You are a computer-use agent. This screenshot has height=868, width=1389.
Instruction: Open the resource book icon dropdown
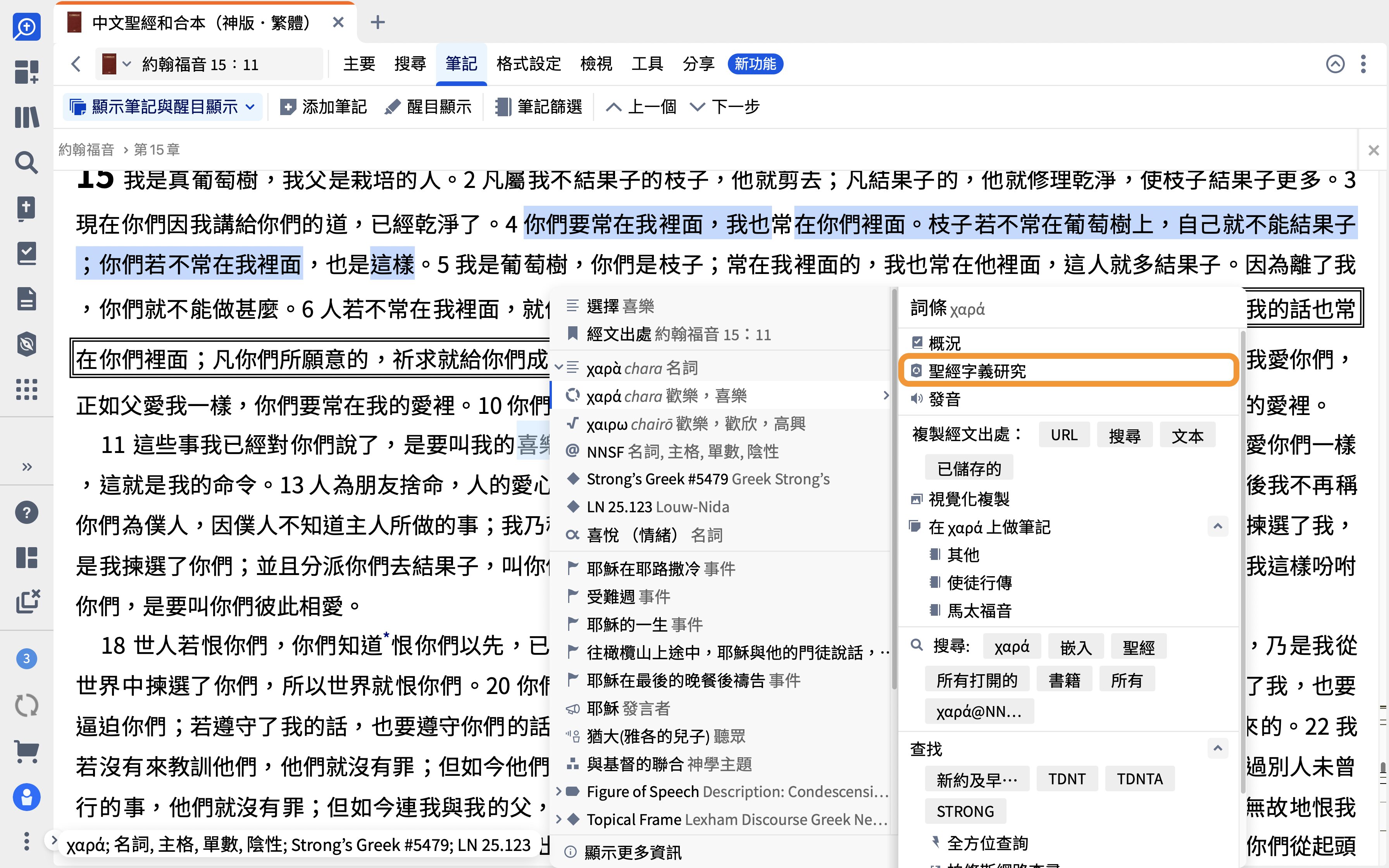pos(116,64)
